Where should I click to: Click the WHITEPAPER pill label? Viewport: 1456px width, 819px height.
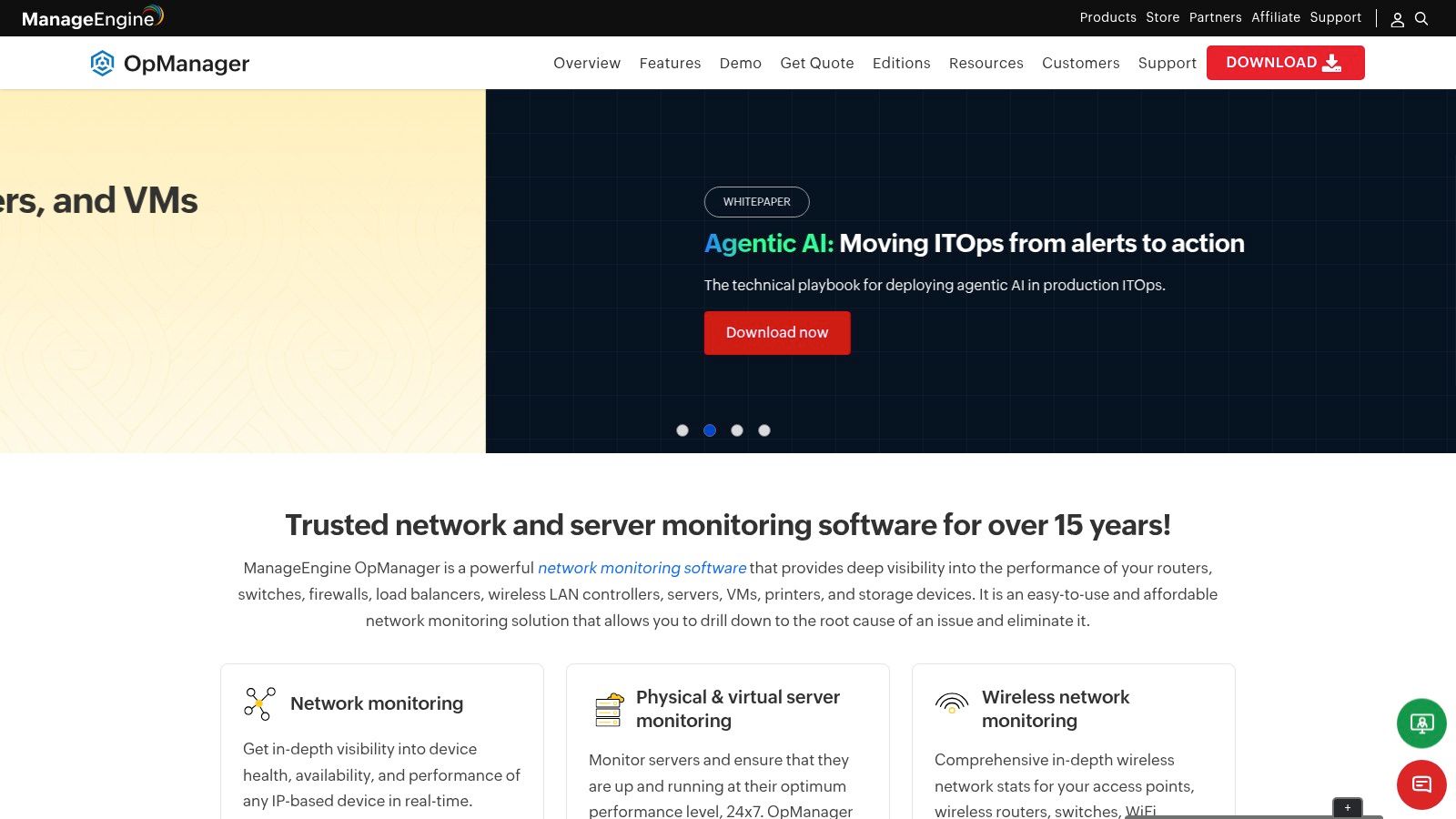click(x=756, y=202)
